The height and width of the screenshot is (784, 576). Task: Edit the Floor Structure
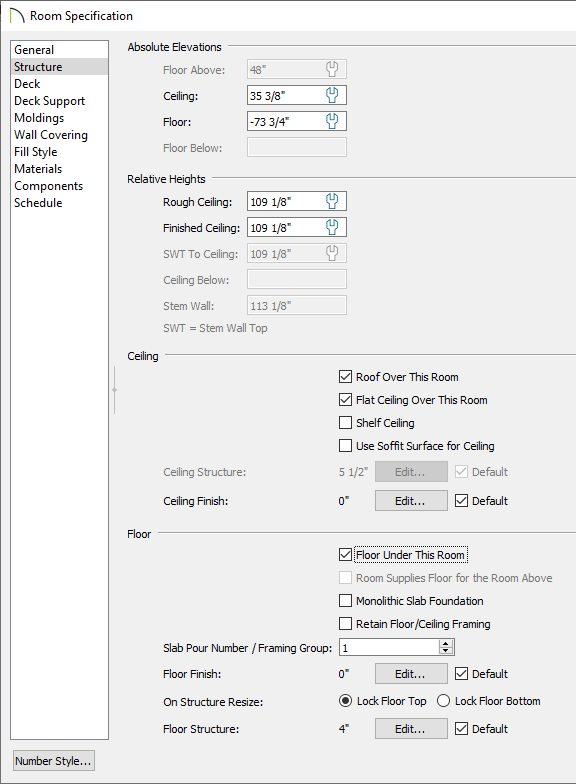(x=411, y=728)
